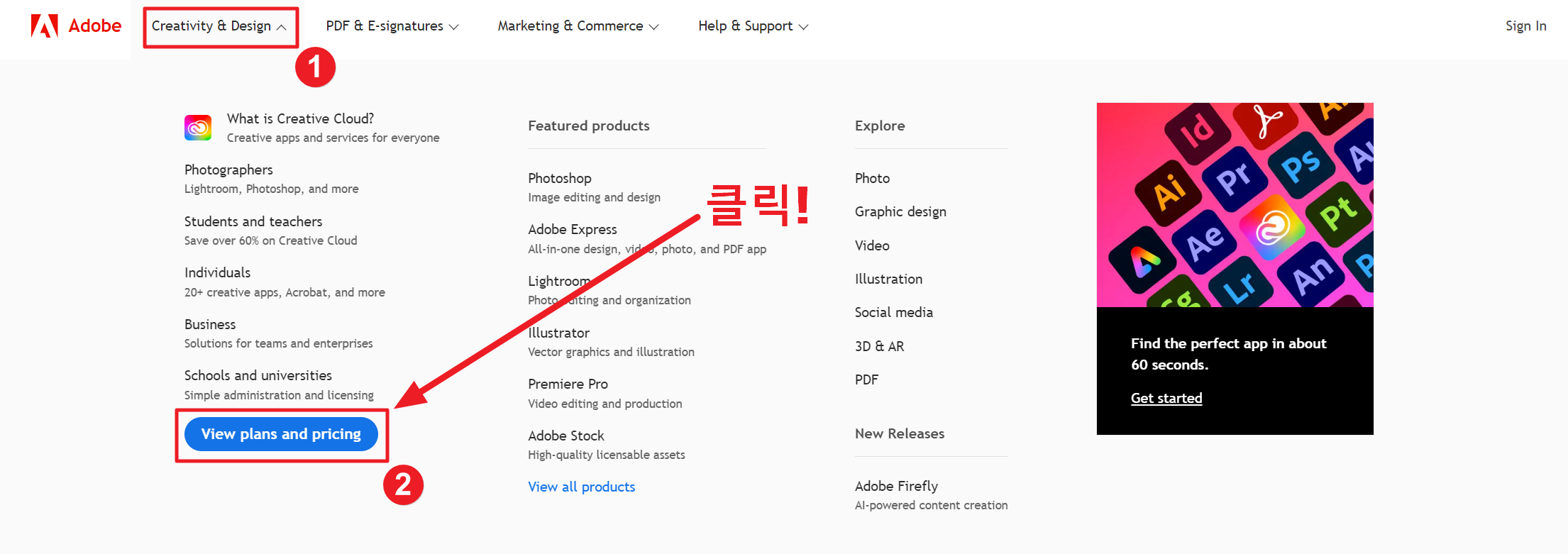Screen dimensions: 1568x554
Task: Open the Photographers plan entry
Action: (271, 179)
